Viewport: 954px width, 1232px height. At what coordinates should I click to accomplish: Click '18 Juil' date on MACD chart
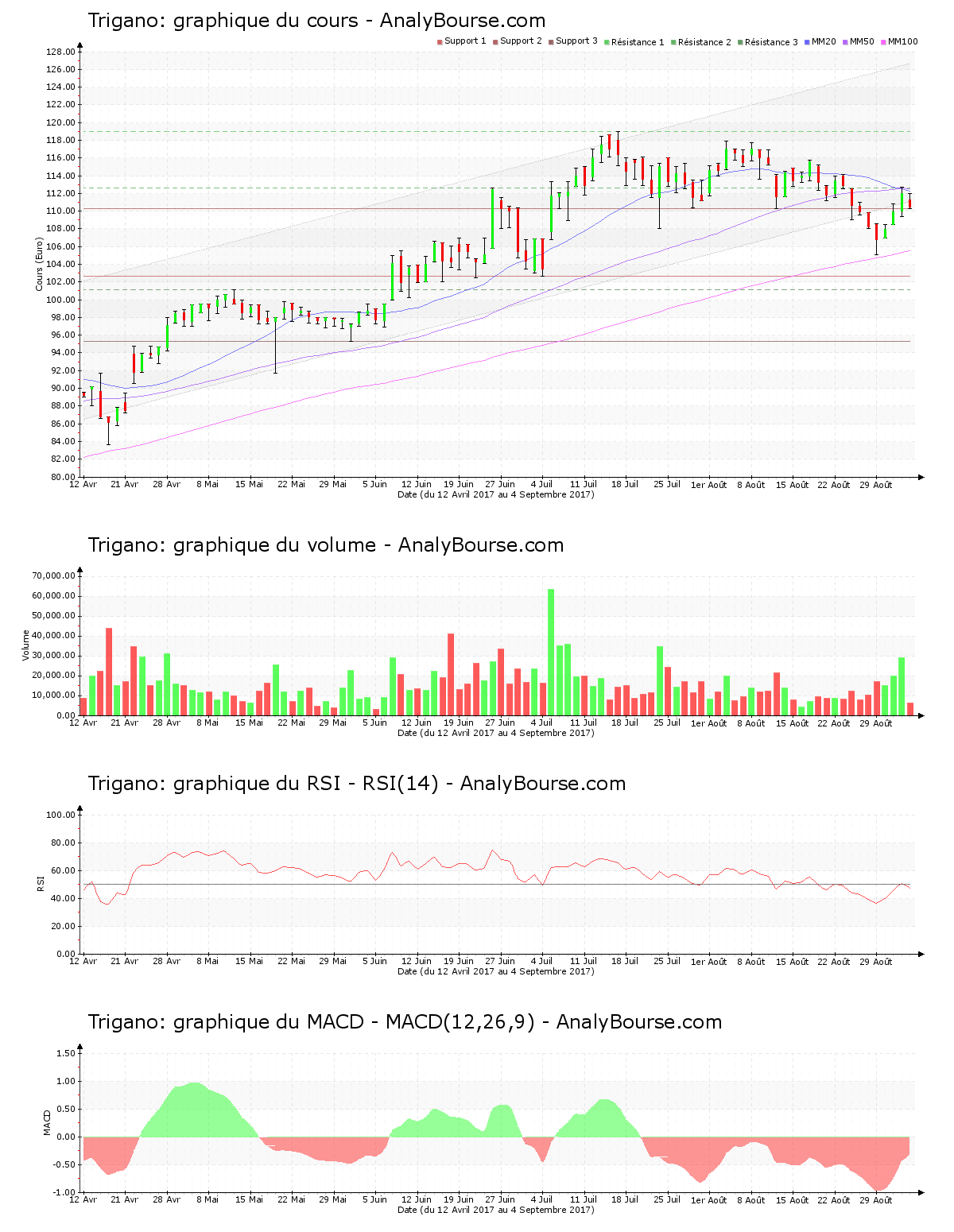625,1199
